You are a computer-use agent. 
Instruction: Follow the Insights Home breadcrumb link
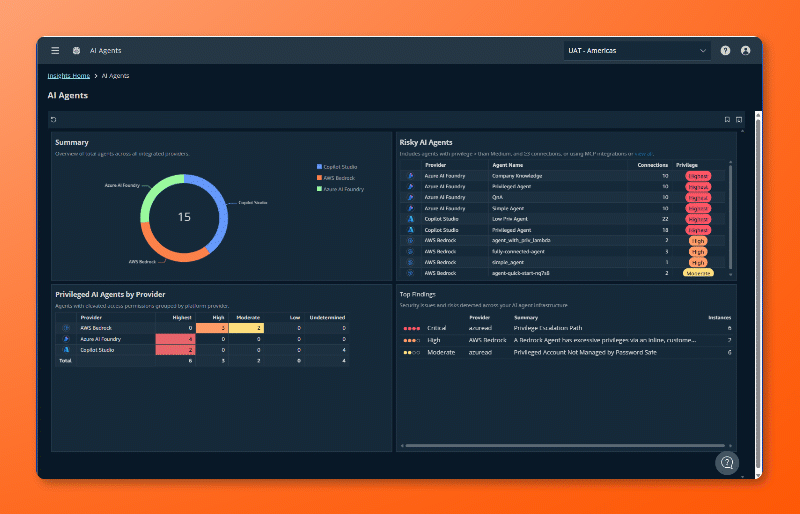click(69, 76)
